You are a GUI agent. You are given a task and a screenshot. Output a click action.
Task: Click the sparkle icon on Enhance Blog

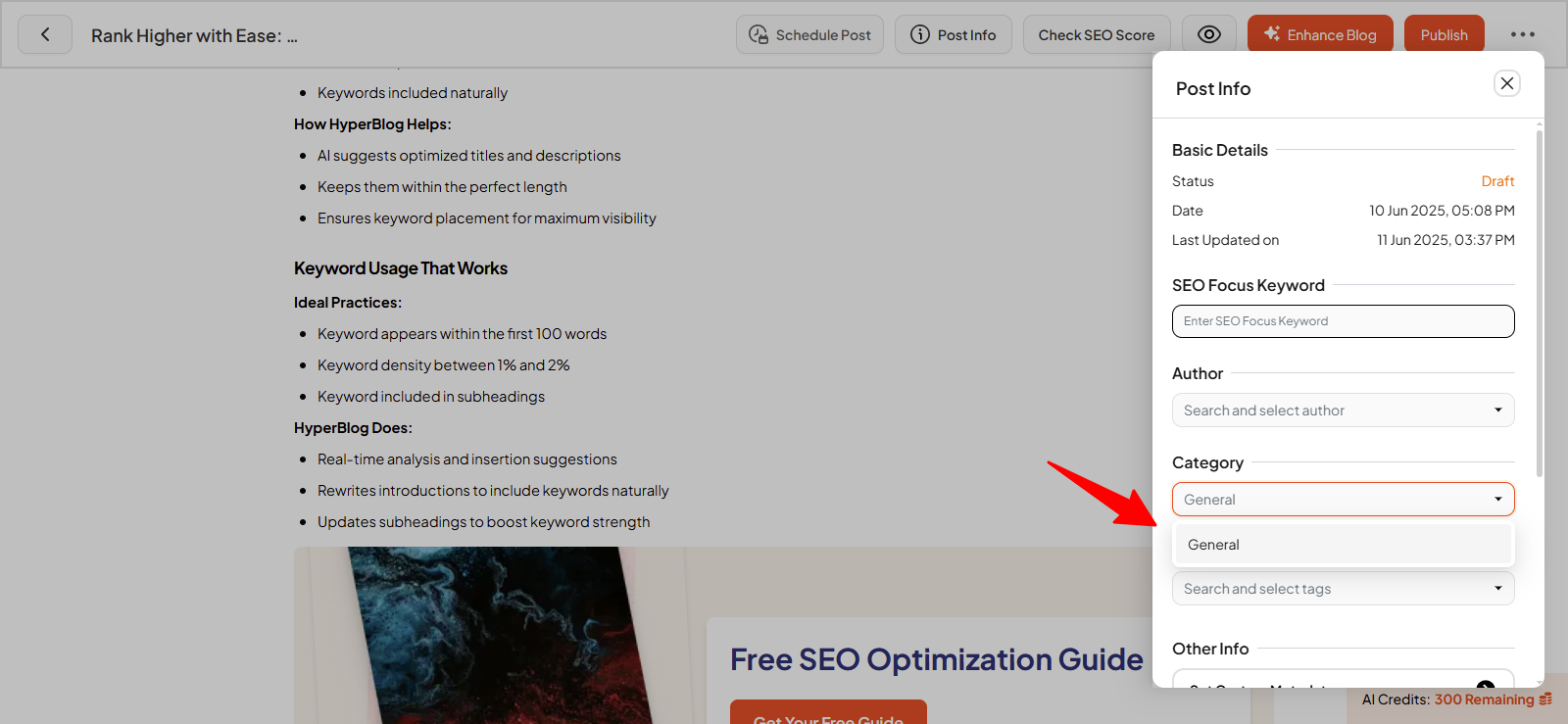coord(1272,33)
